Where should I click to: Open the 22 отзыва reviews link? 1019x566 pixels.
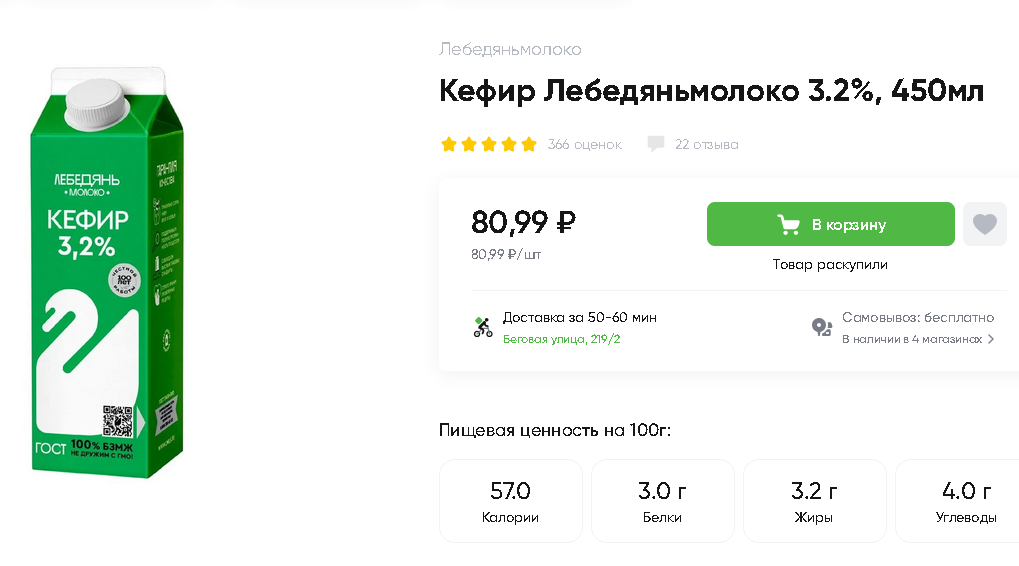[x=706, y=144]
